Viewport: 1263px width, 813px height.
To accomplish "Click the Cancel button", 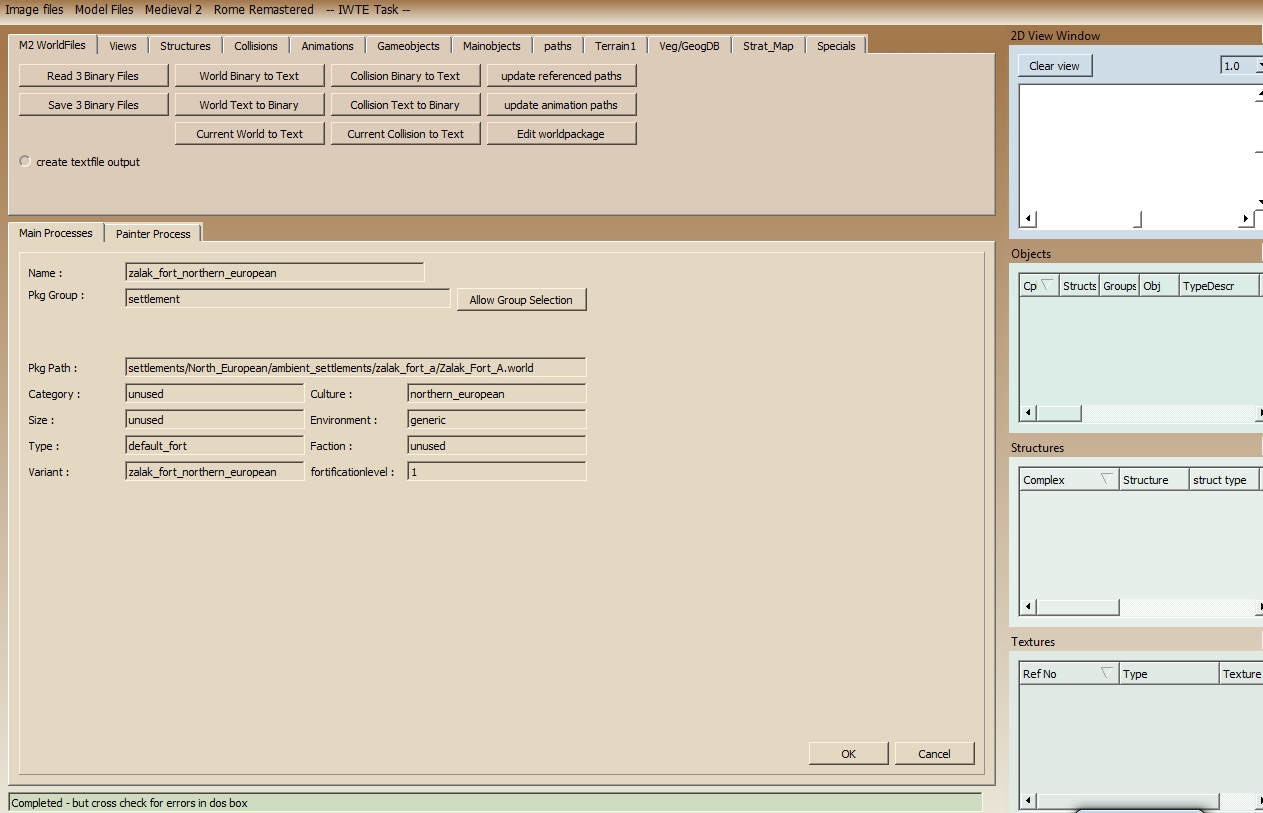I will click(934, 754).
